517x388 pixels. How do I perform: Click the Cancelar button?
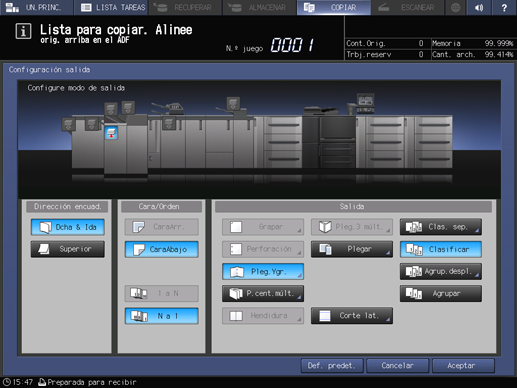pos(397,366)
